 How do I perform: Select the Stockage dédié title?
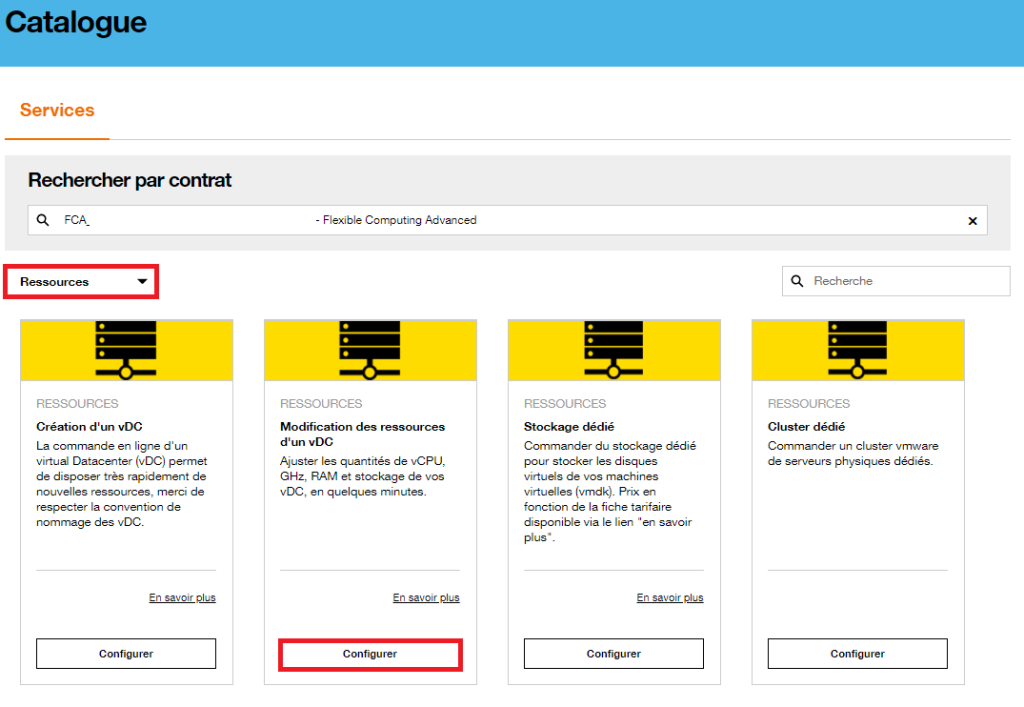(569, 426)
